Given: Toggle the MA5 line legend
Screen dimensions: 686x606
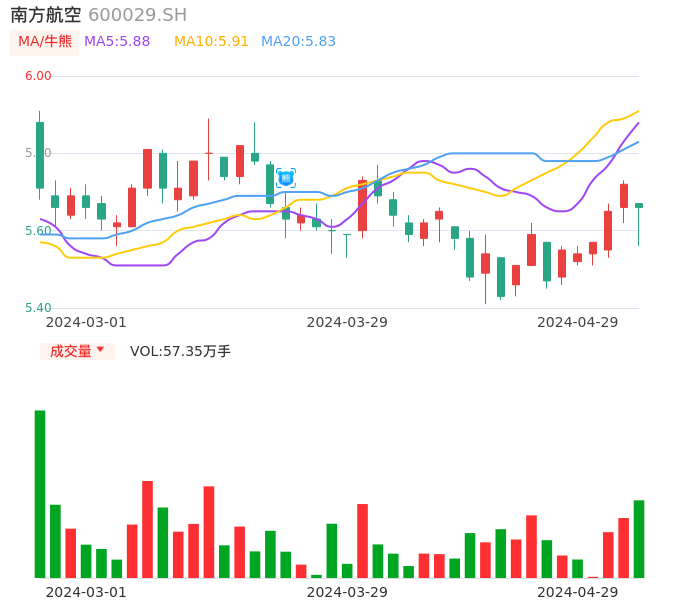Looking at the screenshot, I should coord(117,42).
